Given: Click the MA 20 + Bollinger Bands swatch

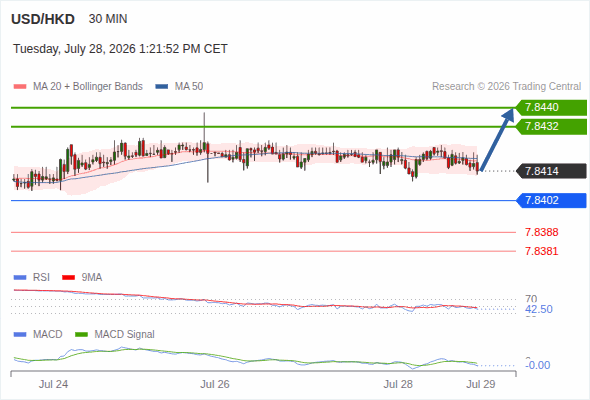Looking at the screenshot, I should [x=20, y=87].
